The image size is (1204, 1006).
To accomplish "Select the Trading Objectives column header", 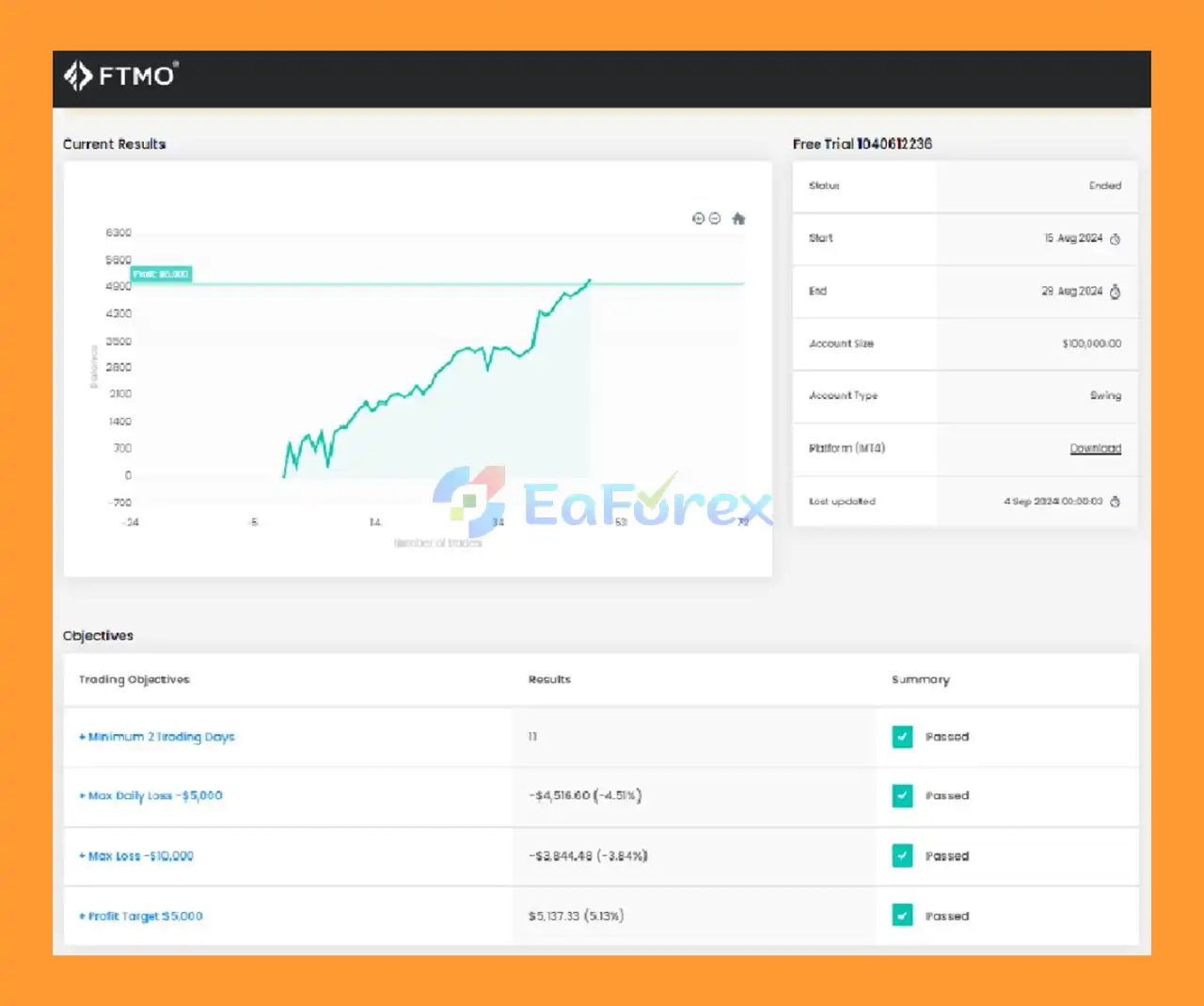I will tap(135, 679).
